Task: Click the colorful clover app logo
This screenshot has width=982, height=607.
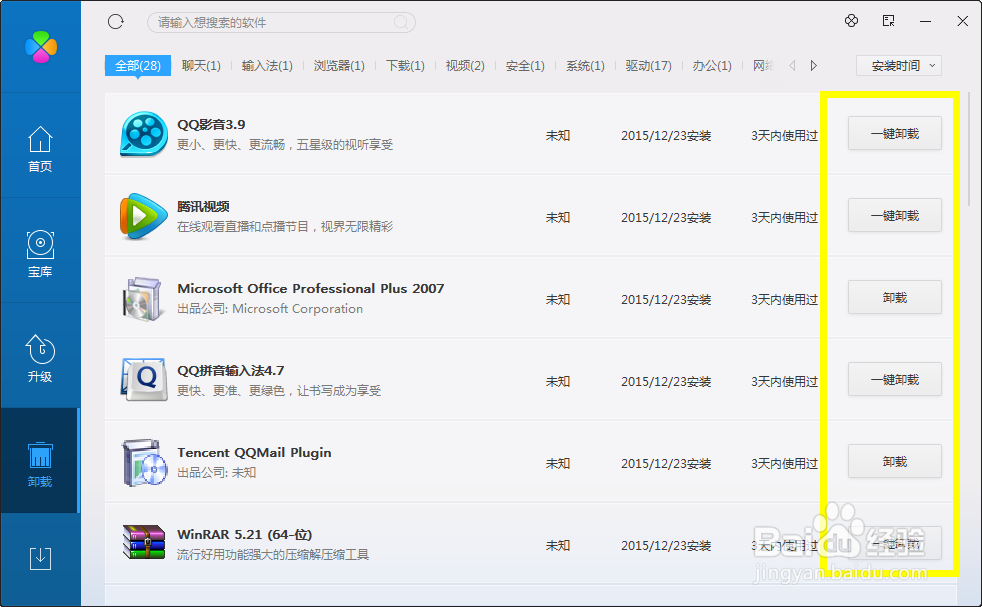Action: coord(41,47)
